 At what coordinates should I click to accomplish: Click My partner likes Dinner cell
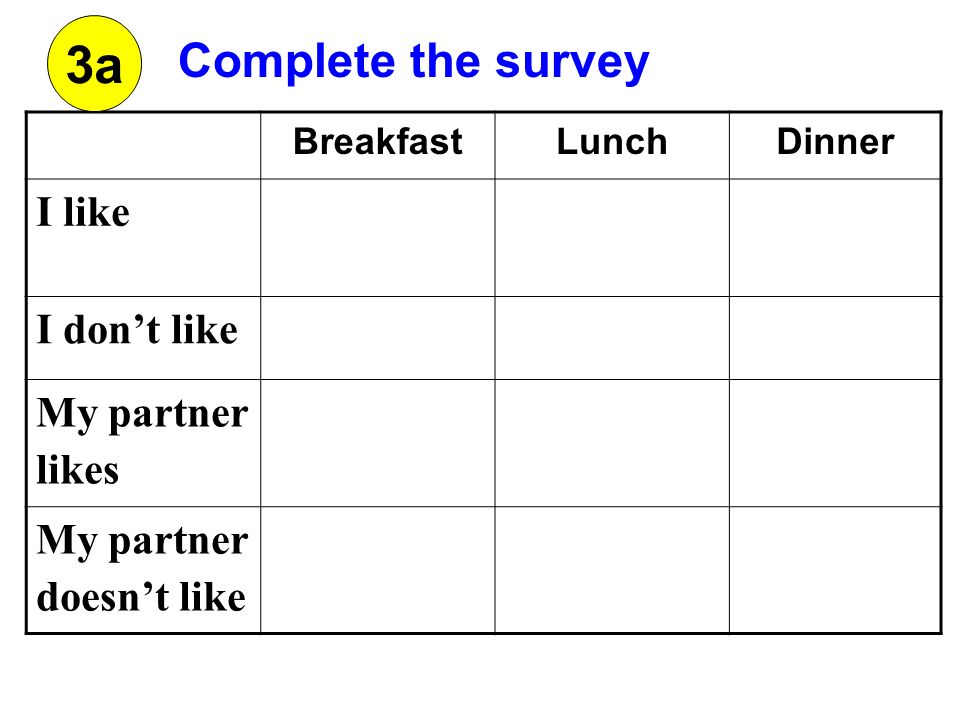coord(835,443)
